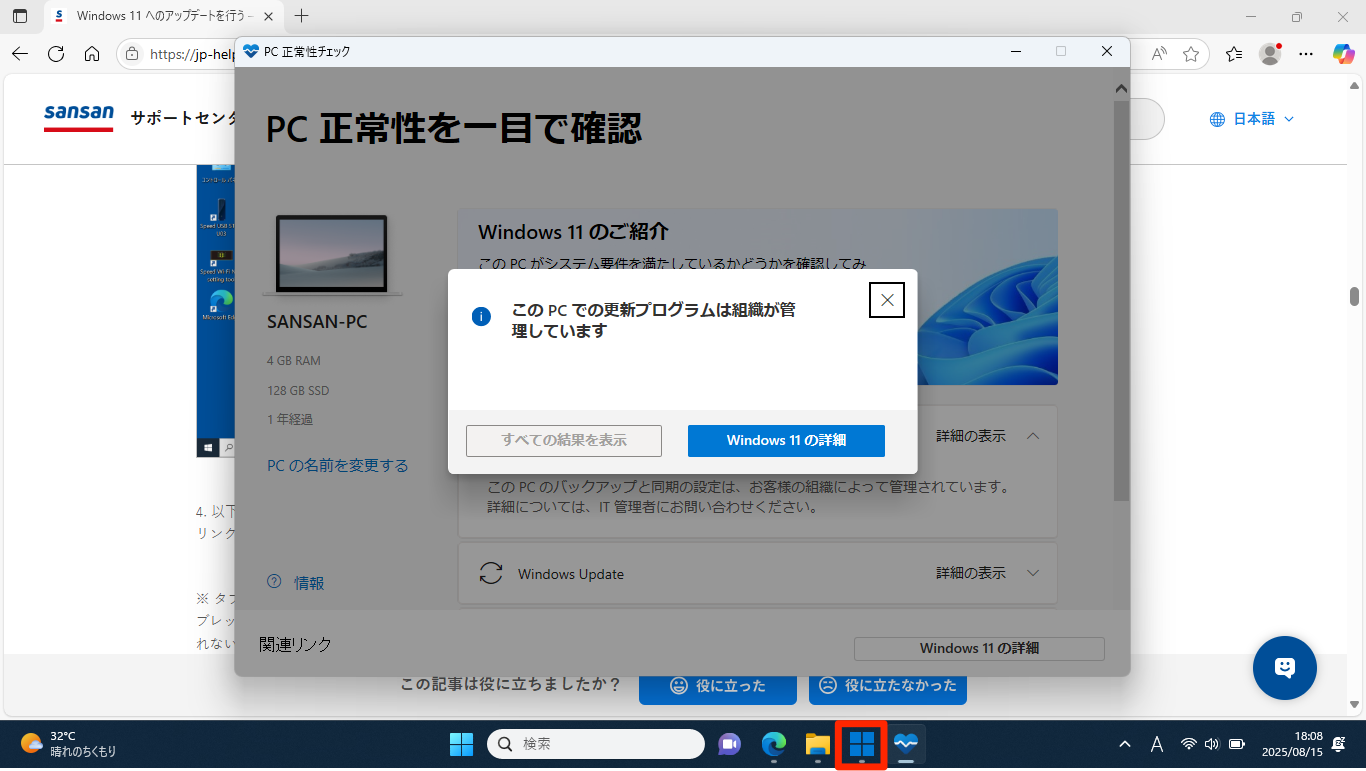The image size is (1366, 771).
Task: Open File Explorer from the taskbar
Action: (818, 744)
